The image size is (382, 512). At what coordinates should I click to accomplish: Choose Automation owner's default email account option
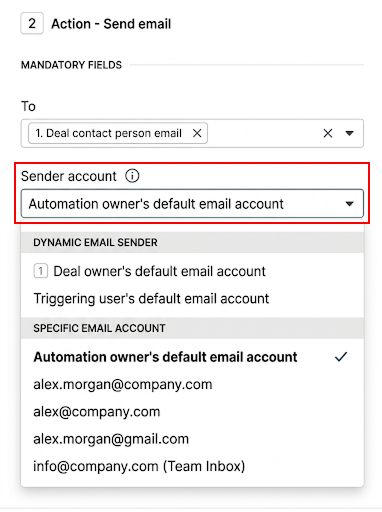click(x=192, y=357)
